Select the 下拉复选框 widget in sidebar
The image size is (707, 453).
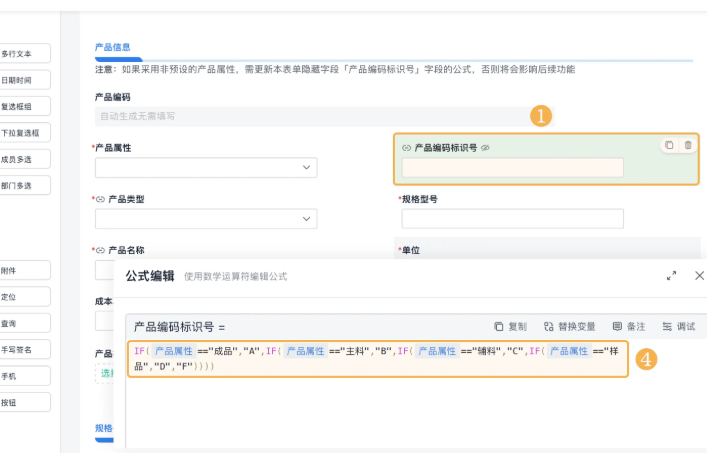pos(25,133)
